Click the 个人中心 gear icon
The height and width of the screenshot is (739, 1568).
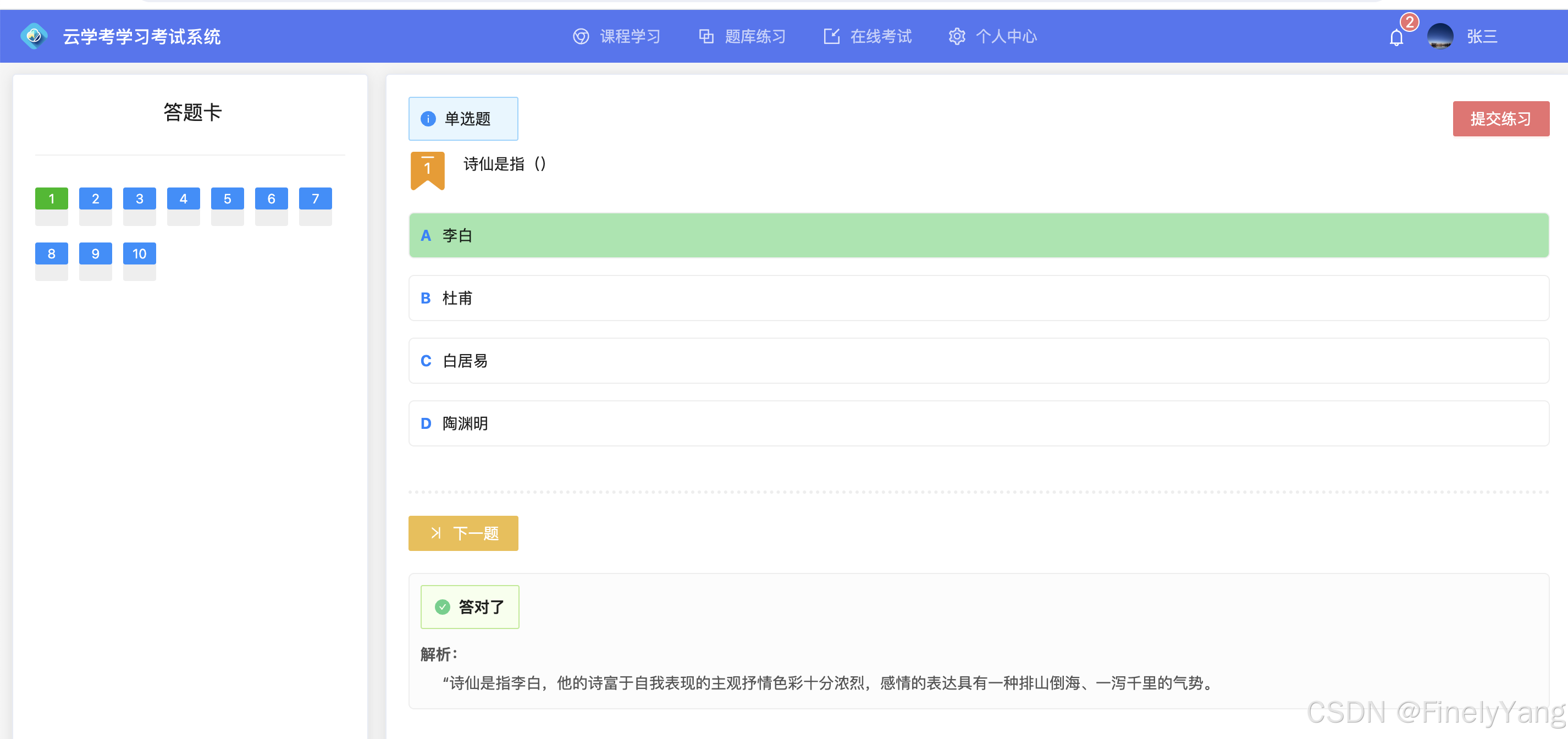[x=956, y=36]
